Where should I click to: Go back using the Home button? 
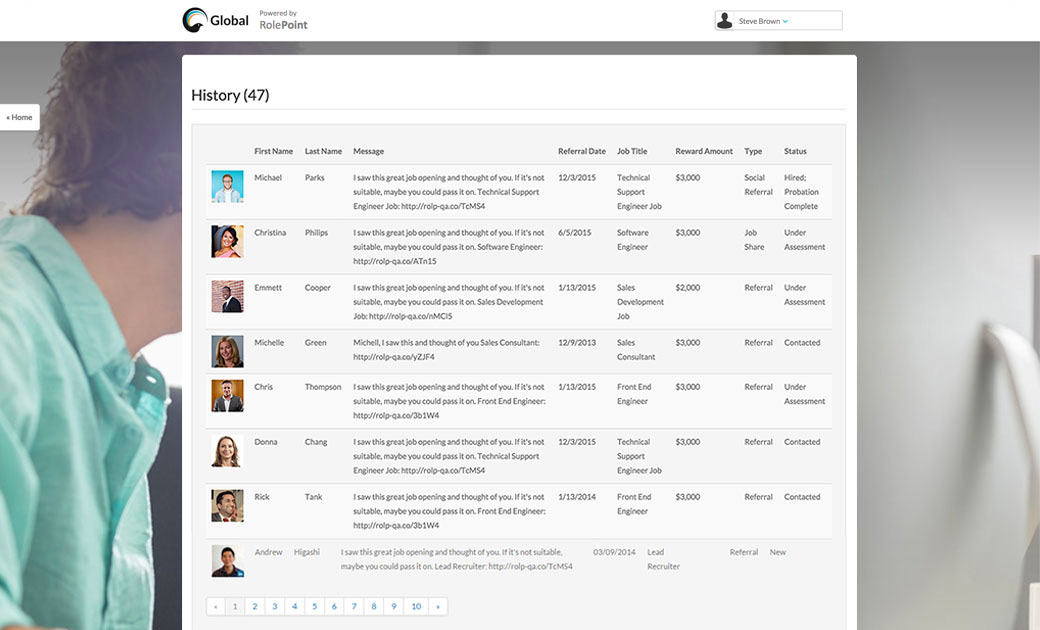pyautogui.click(x=19, y=118)
